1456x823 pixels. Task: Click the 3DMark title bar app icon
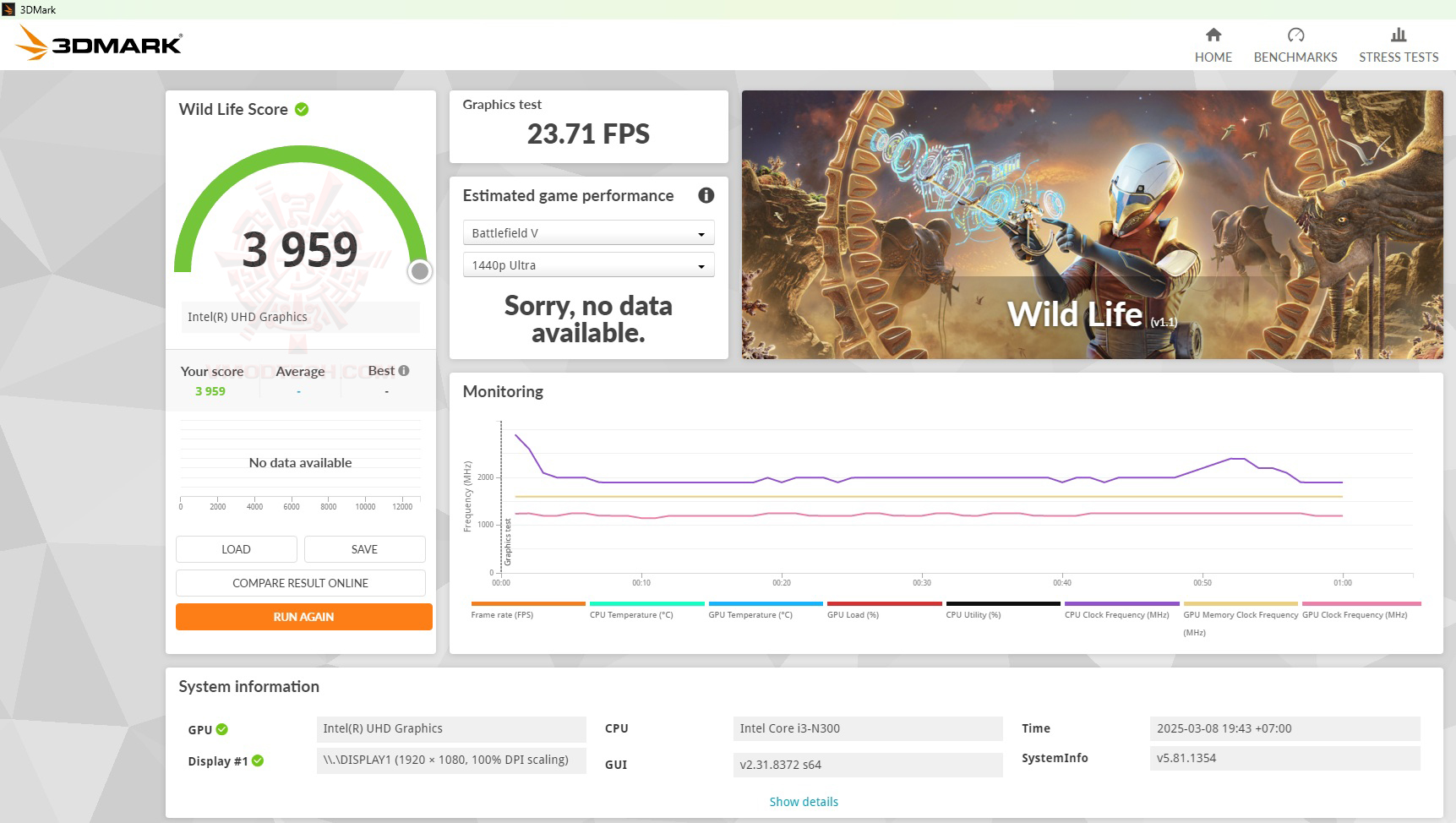[8, 9]
